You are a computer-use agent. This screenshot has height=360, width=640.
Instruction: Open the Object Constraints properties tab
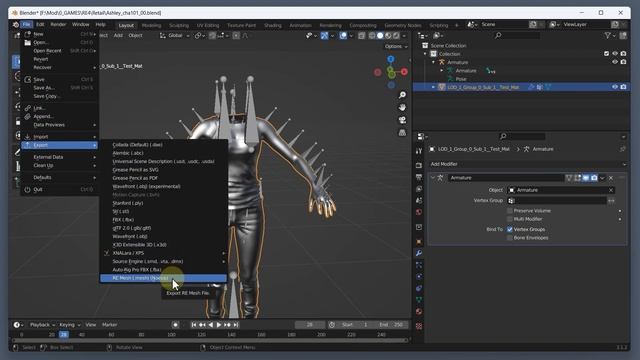tap(419, 288)
